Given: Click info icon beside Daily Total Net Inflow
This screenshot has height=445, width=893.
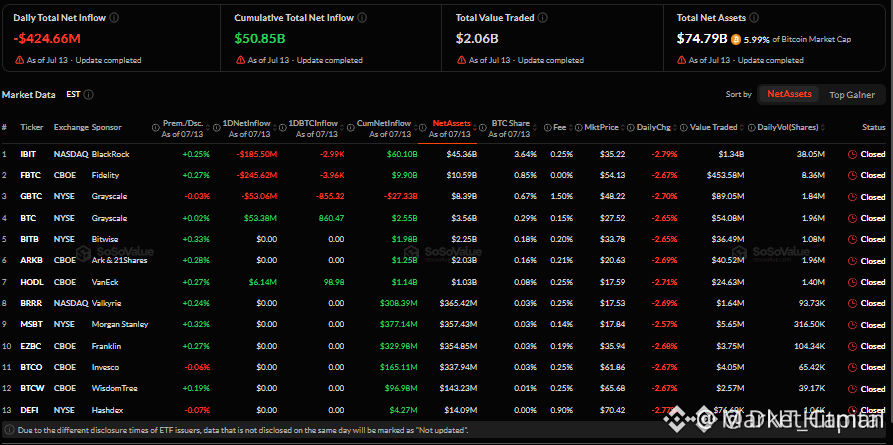Looking at the screenshot, I should (x=114, y=18).
